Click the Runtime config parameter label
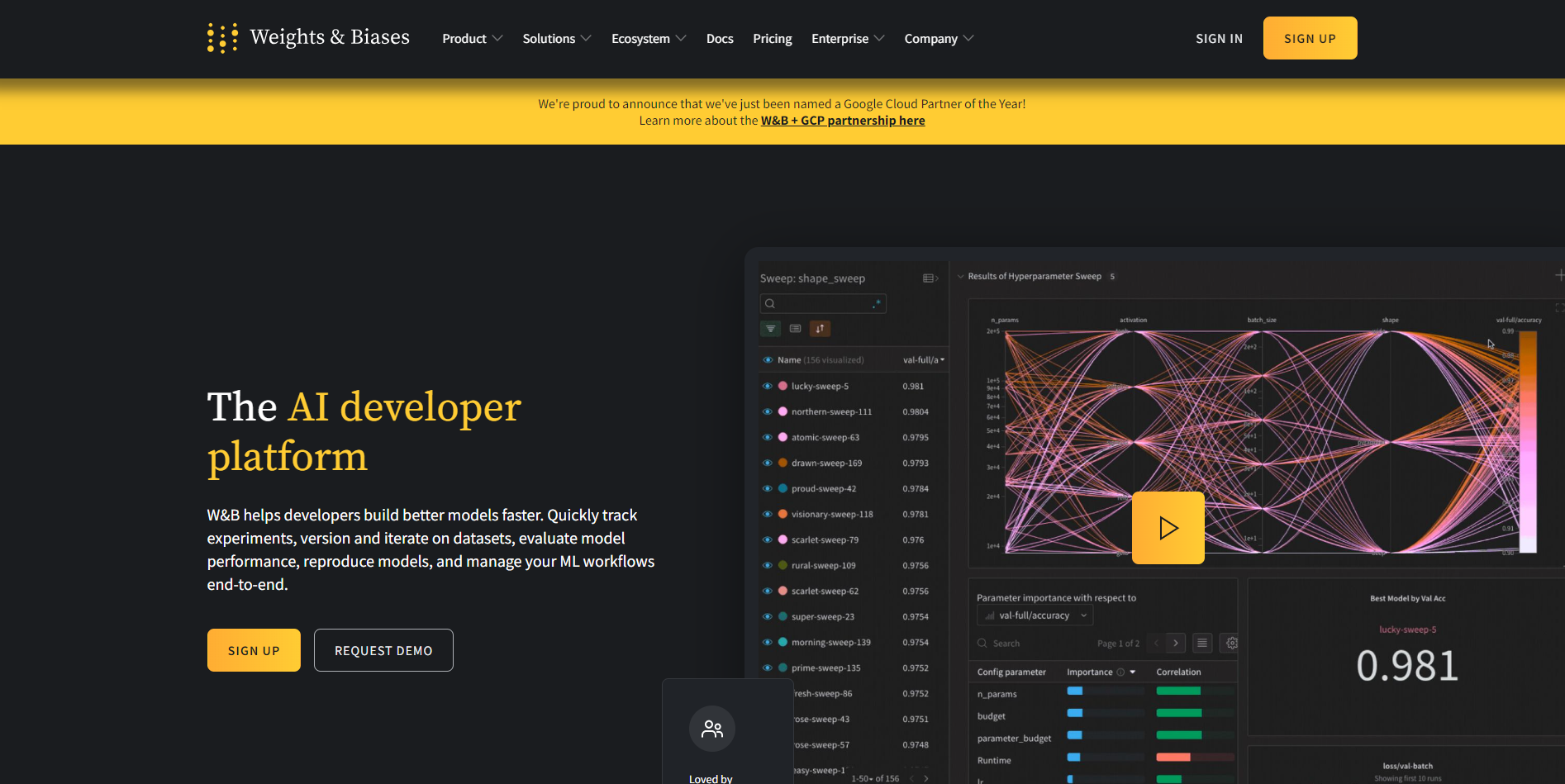 click(x=994, y=760)
